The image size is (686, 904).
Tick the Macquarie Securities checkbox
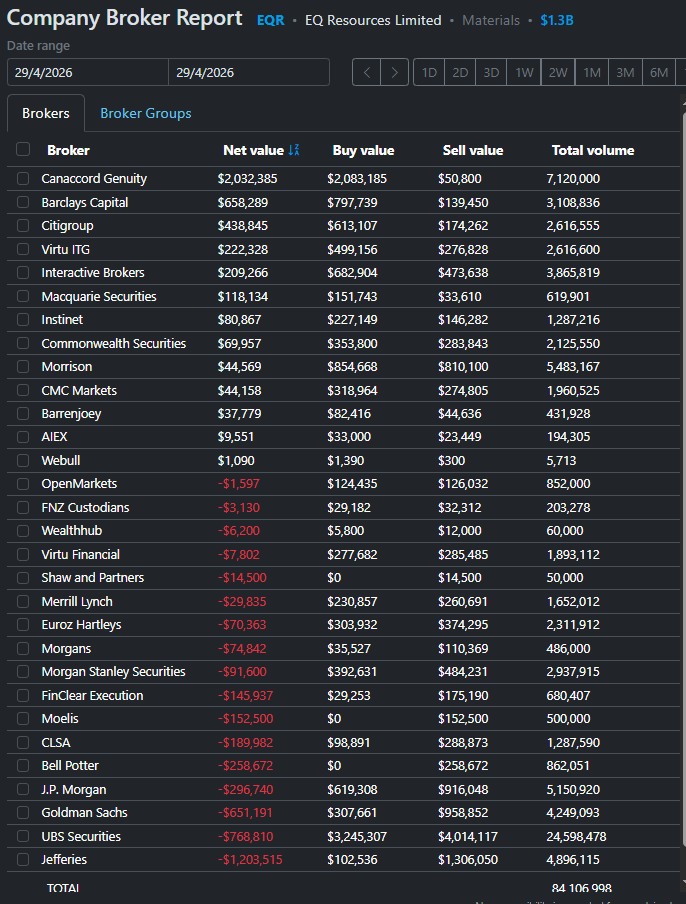click(x=23, y=296)
